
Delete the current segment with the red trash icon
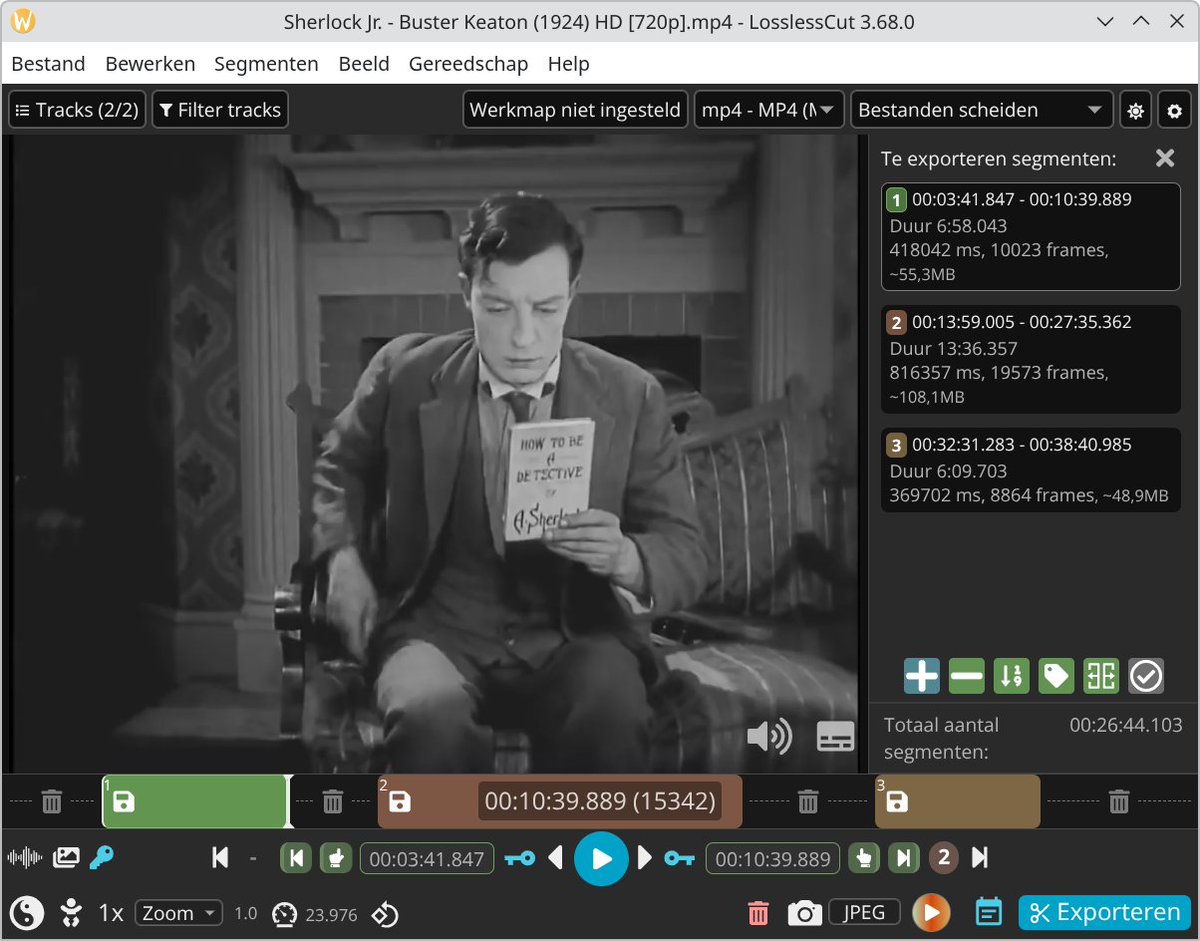click(x=759, y=913)
